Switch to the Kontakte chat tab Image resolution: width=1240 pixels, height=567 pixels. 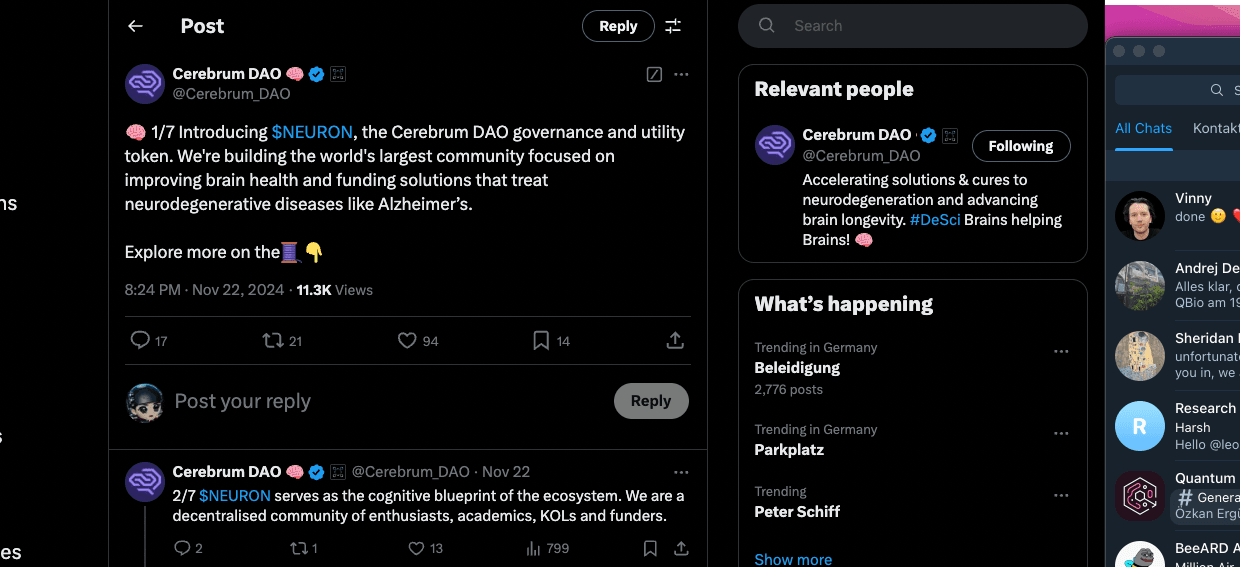1215,128
